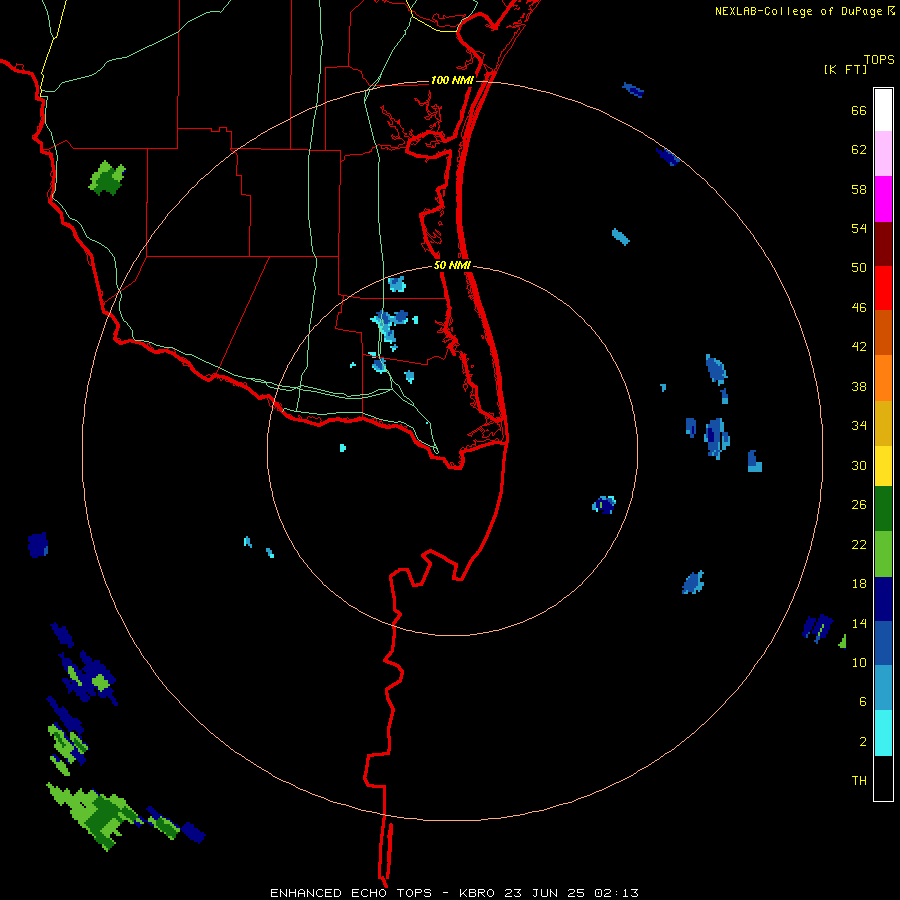
Task: Click the largest green echo cluster at bottom left
Action: pos(95,816)
